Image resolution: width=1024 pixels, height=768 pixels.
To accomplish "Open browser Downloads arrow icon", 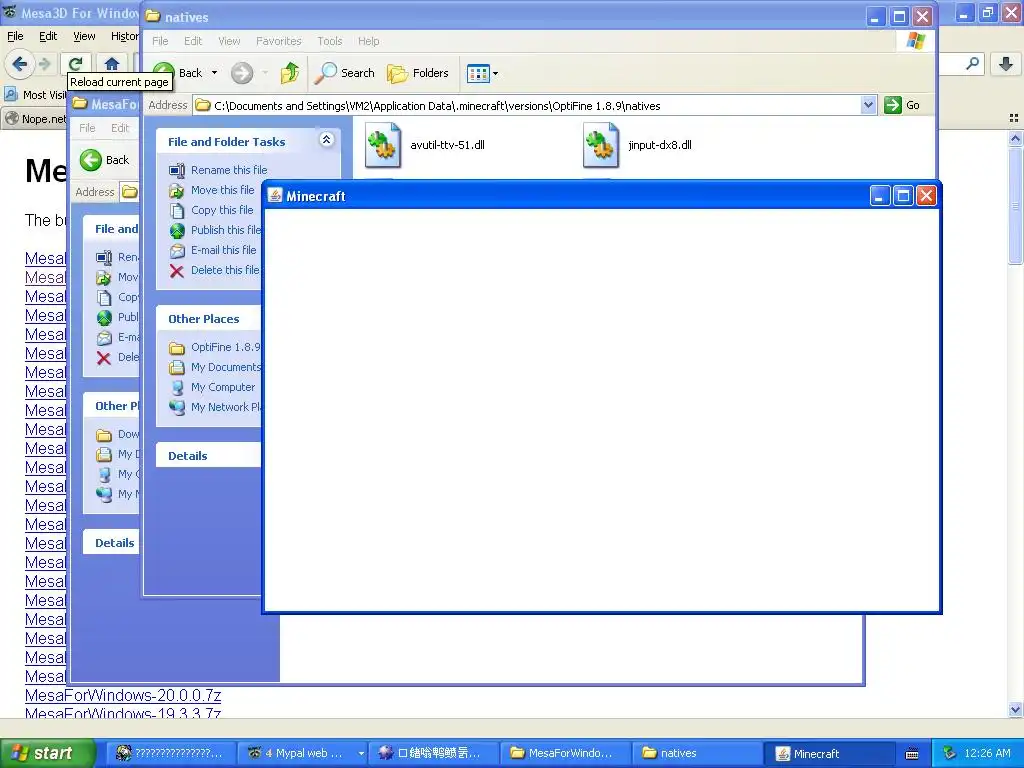I will point(1006,64).
